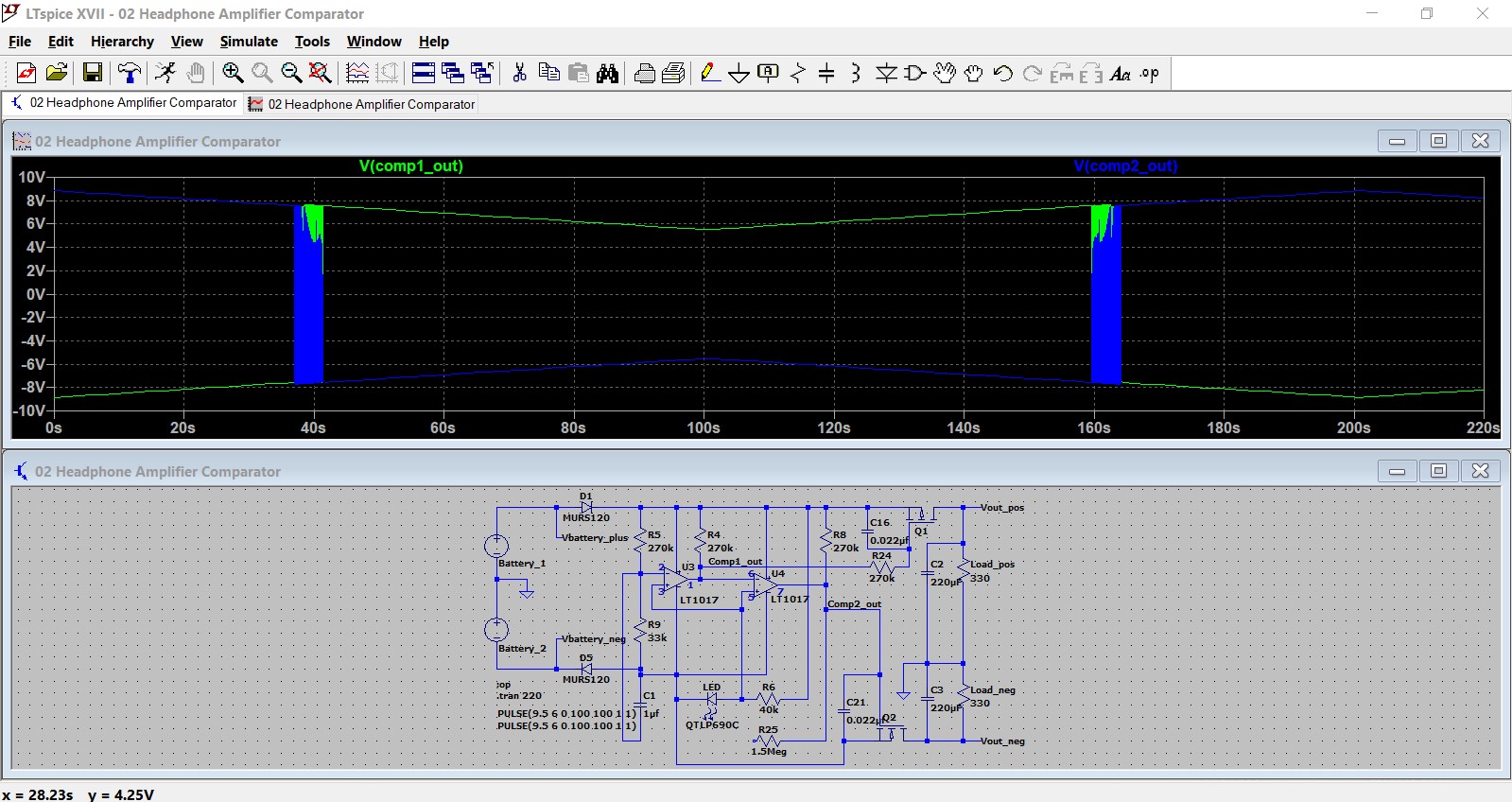The height and width of the screenshot is (802, 1512).
Task: Click the V(comp2_out) blue trace label
Action: click(x=1125, y=166)
